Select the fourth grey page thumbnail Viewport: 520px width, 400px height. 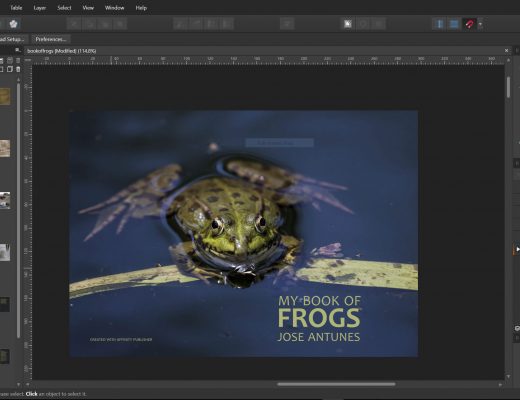click(x=5, y=252)
